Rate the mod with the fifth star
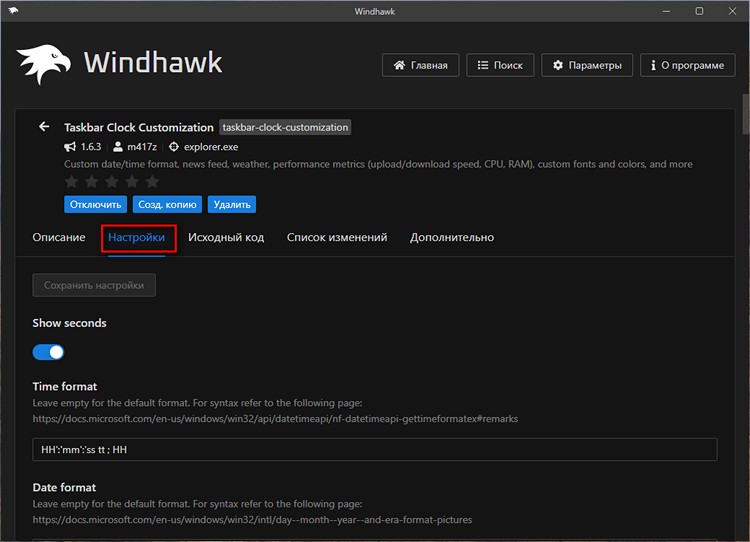This screenshot has height=542, width=750. tap(152, 182)
